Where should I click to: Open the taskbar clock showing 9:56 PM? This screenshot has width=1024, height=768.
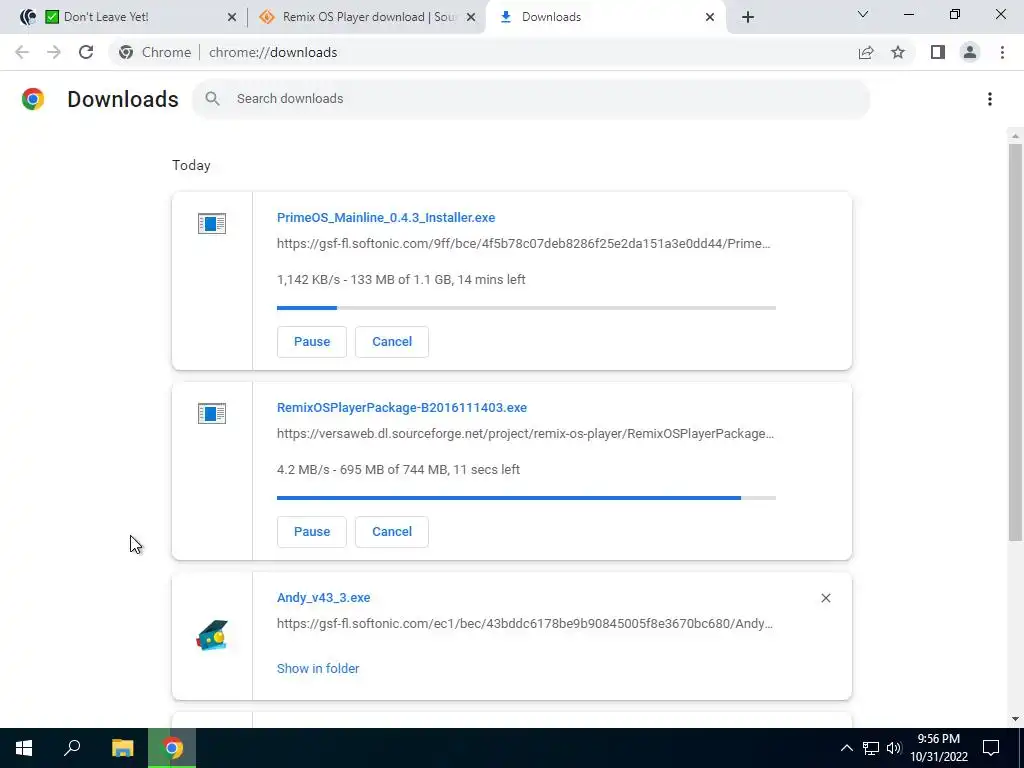point(938,748)
